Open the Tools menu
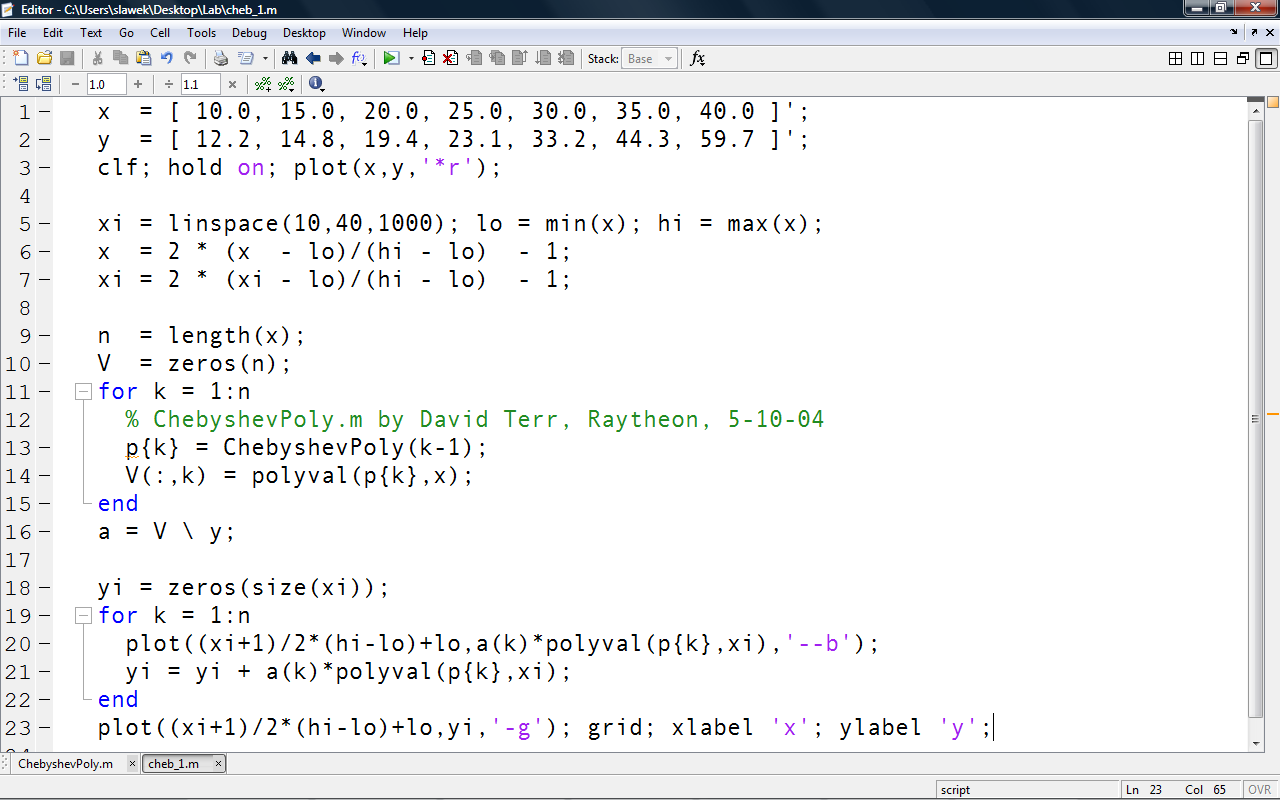 coord(201,33)
